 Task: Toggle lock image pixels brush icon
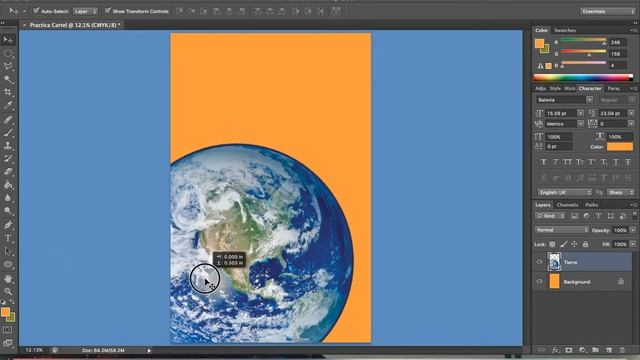click(563, 244)
